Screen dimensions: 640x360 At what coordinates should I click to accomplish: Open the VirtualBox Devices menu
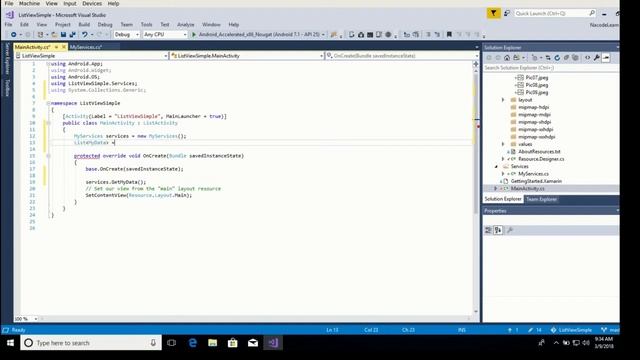point(92,3)
